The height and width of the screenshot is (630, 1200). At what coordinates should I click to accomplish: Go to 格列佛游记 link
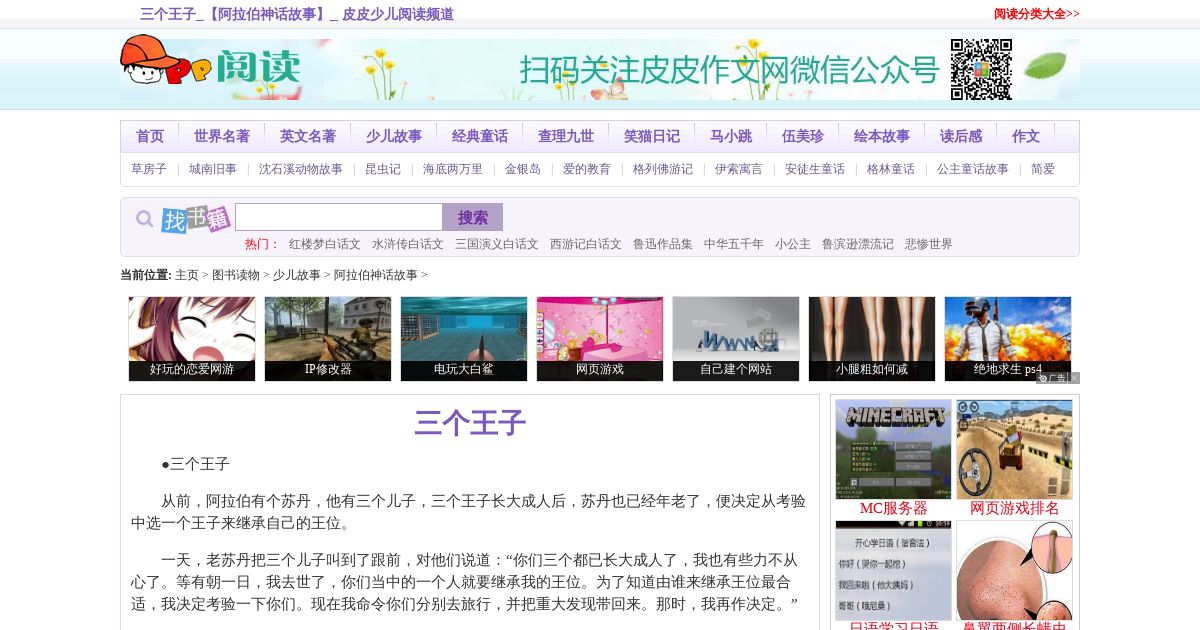(663, 169)
